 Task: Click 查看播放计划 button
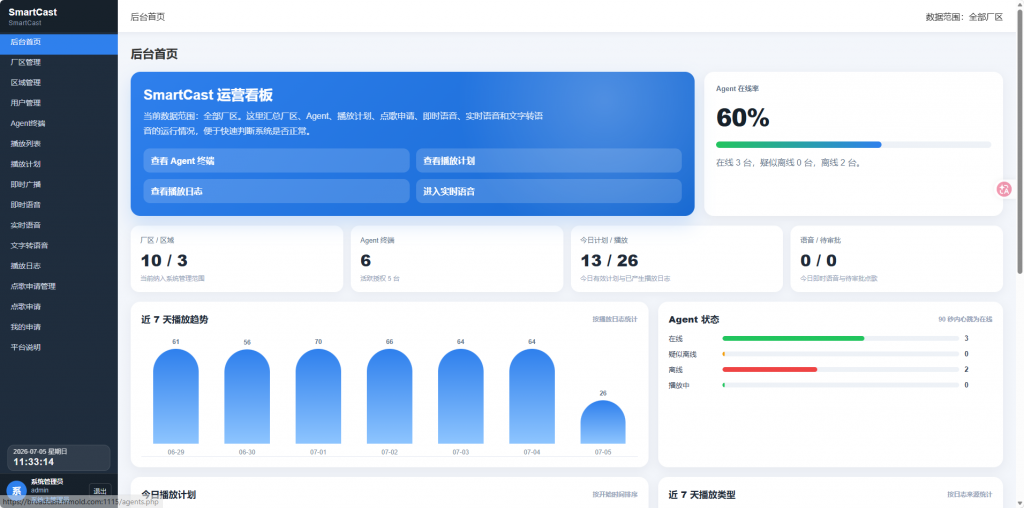(549, 161)
